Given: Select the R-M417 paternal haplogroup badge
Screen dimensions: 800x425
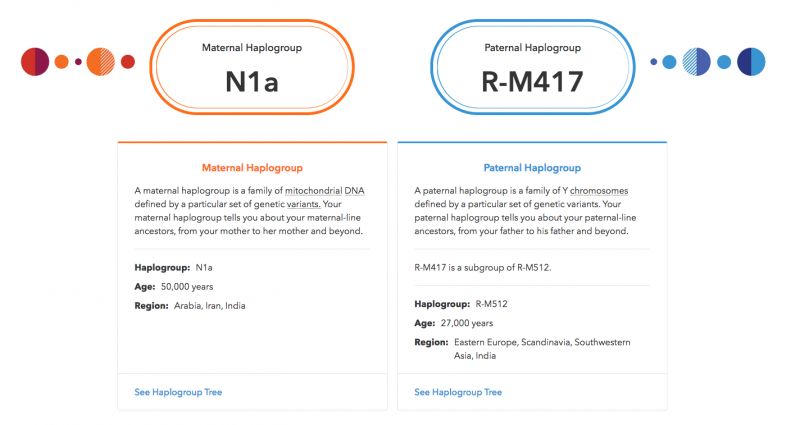Looking at the screenshot, I should 533,67.
